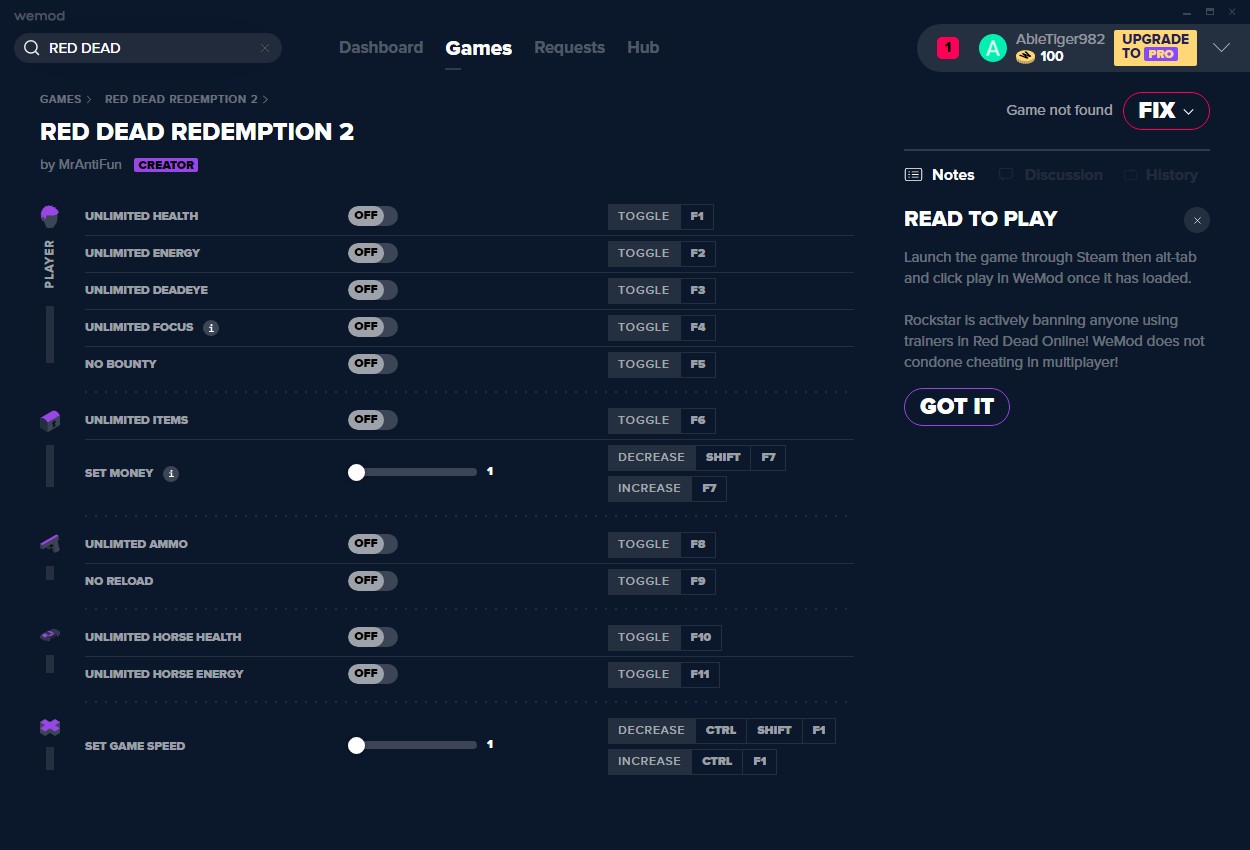
Task: Click Set Money DECREASE button
Action: (651, 457)
